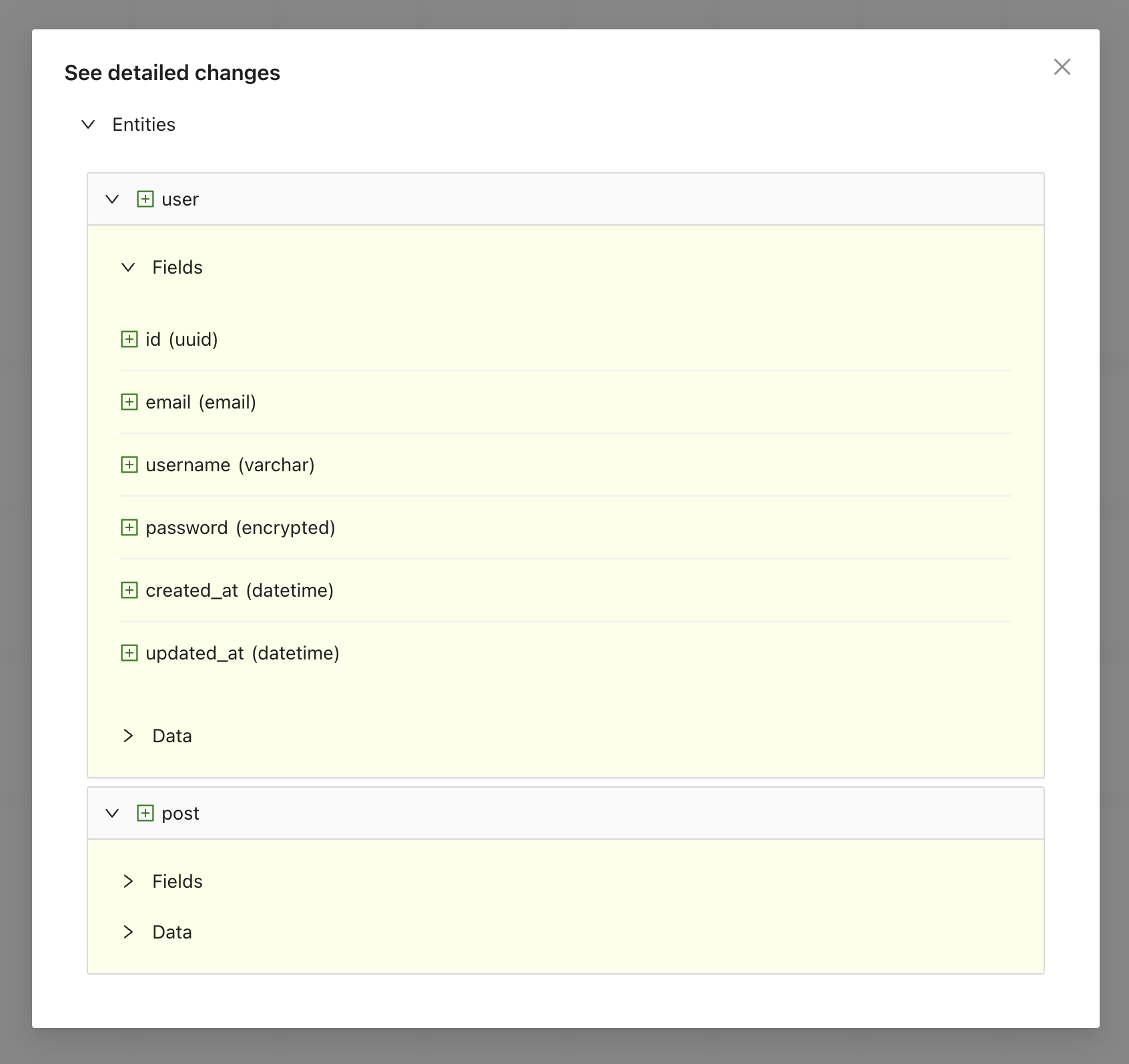Click the user entity header name

coord(180,200)
